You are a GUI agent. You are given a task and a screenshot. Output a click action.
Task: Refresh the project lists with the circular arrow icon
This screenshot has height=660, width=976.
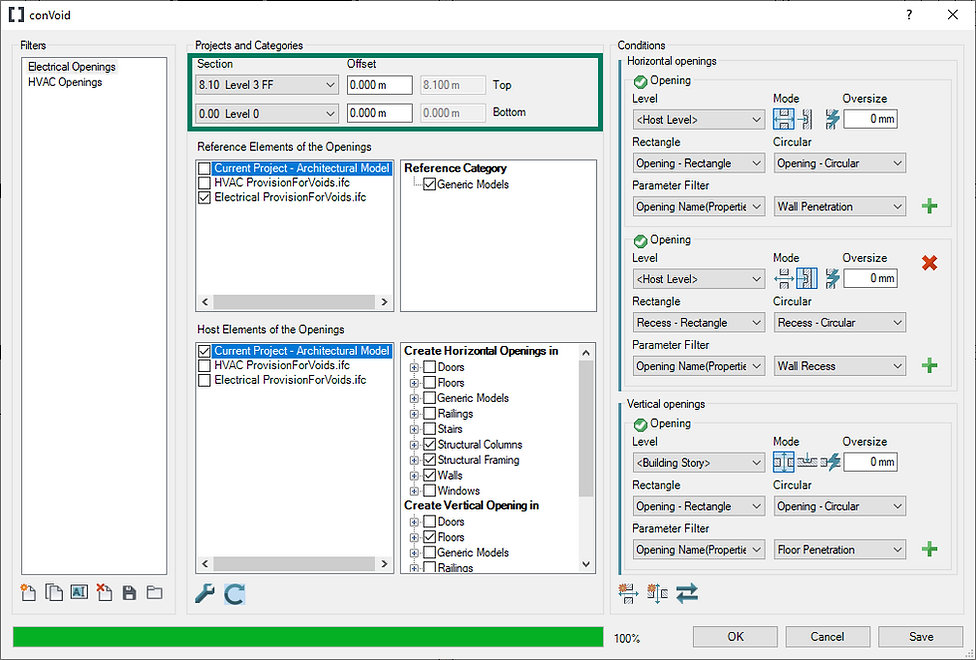tap(235, 594)
